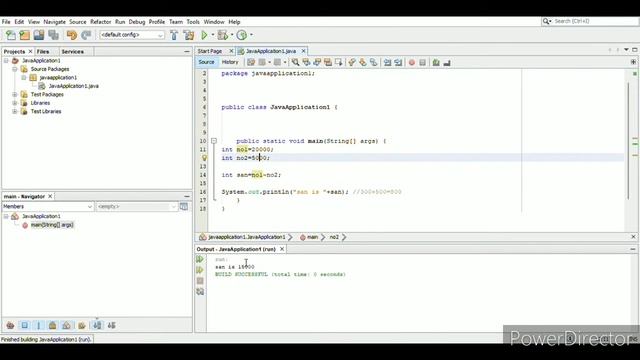Click the light bulb hint icon at line 12
This screenshot has height=360, width=640.
[x=204, y=158]
